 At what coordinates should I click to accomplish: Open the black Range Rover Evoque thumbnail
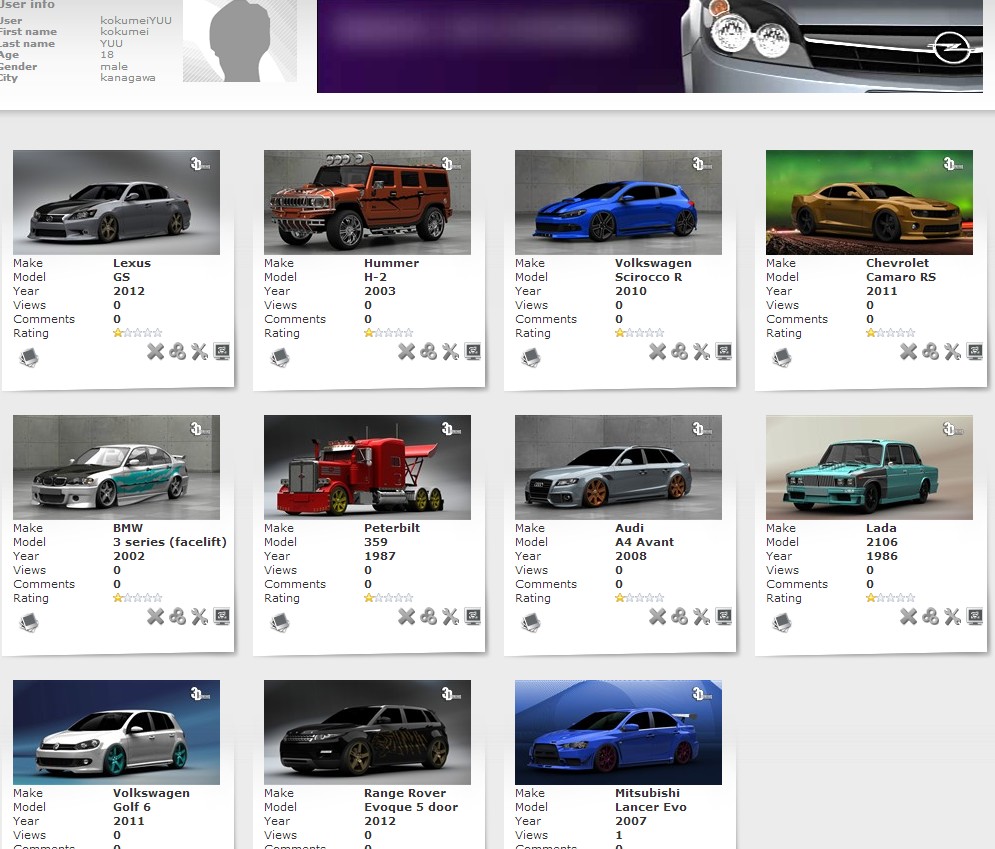367,733
